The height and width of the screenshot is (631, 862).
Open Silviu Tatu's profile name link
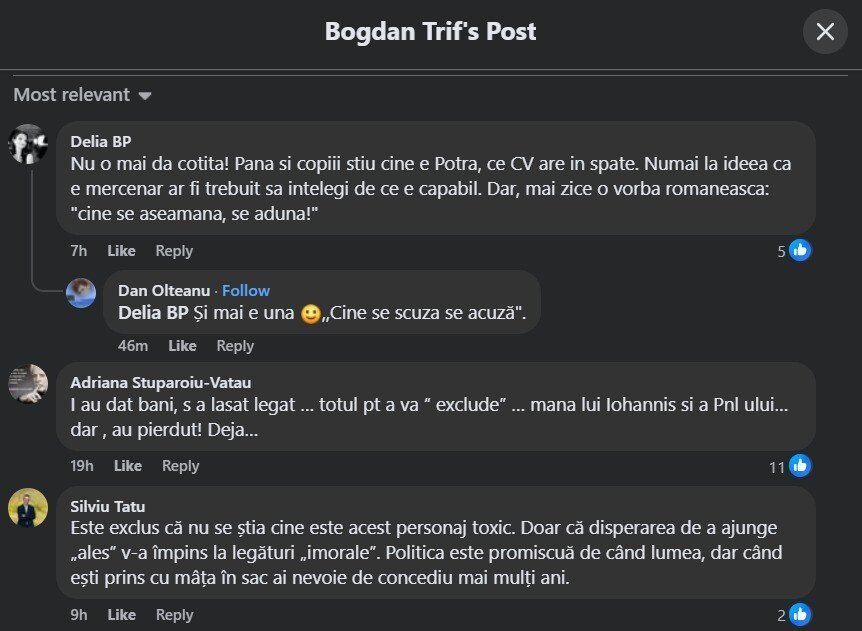coord(107,506)
